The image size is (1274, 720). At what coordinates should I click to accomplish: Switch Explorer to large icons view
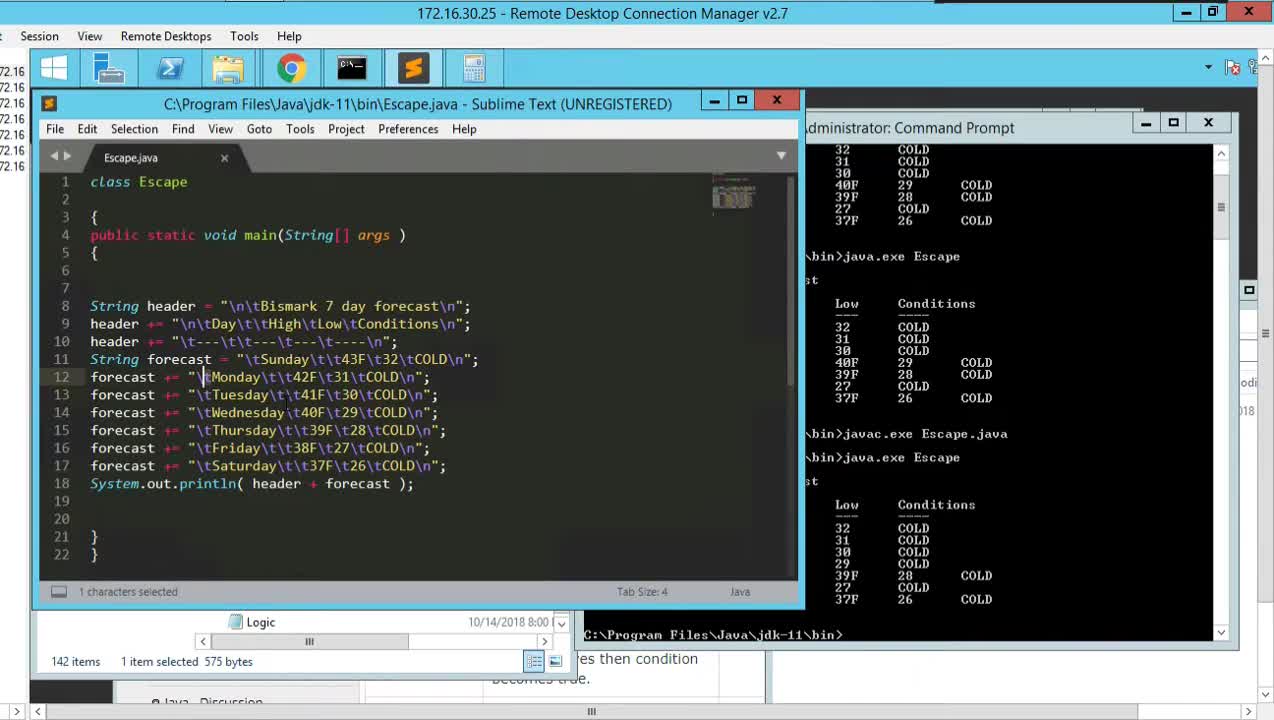(x=554, y=661)
